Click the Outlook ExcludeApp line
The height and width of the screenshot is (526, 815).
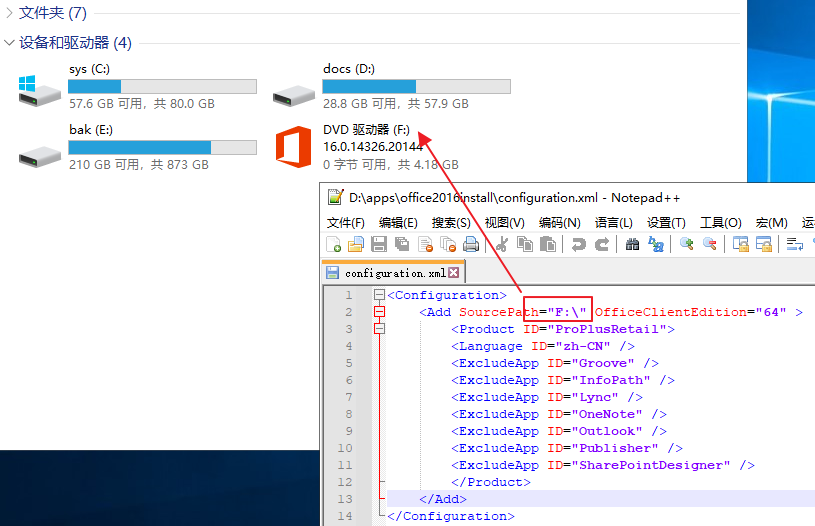pos(559,431)
